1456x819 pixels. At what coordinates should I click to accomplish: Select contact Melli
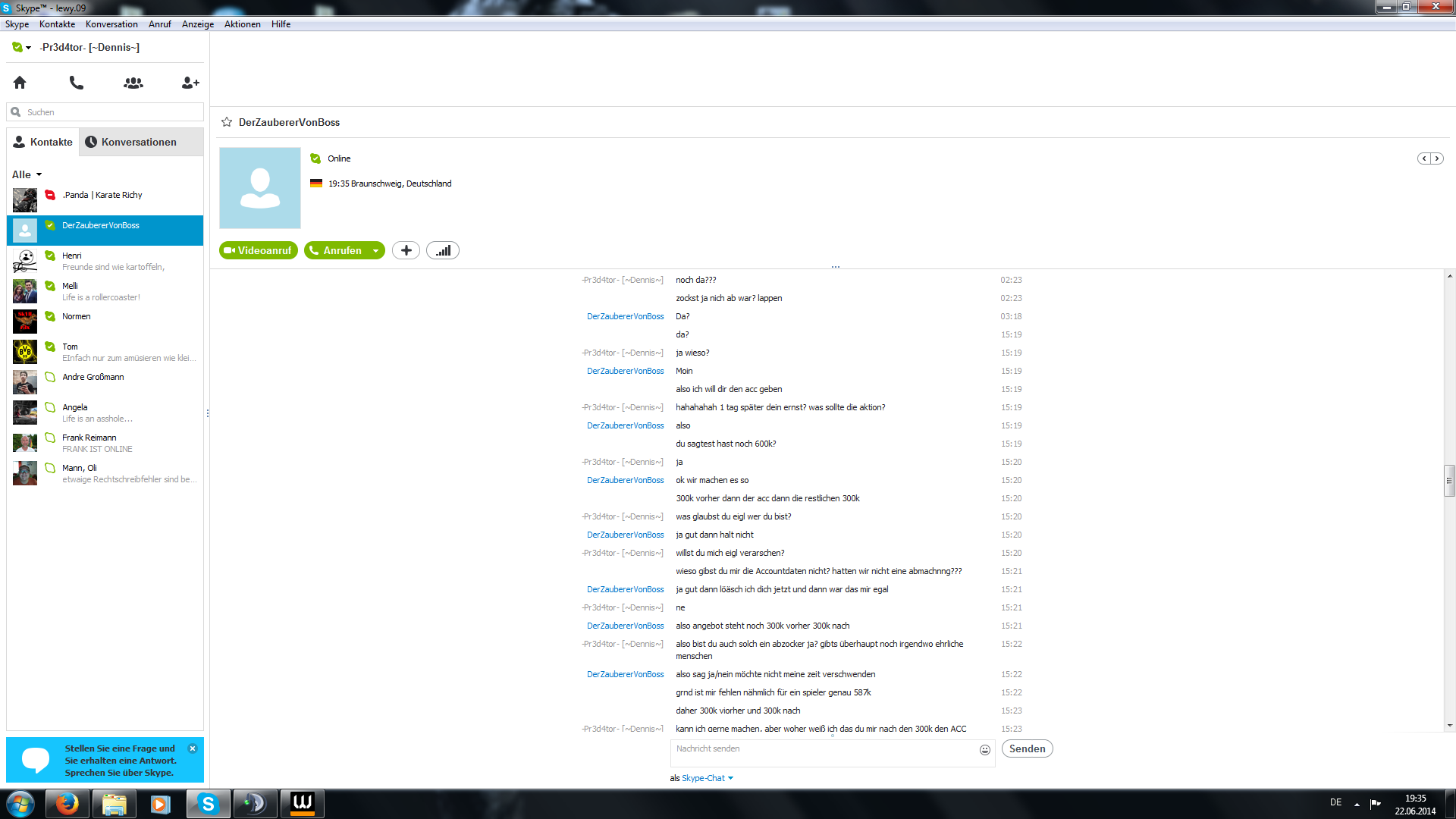point(105,291)
